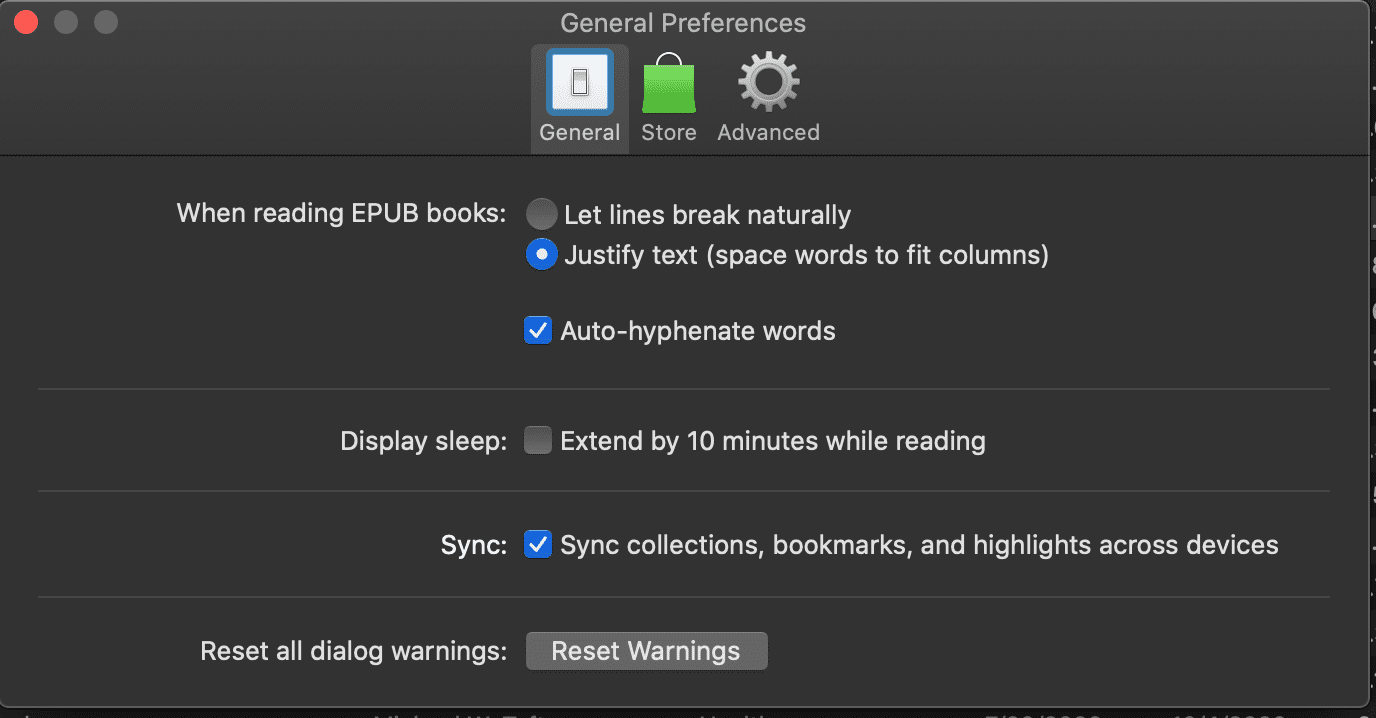Untick the Auto-hyphenate words checkbox
1376x718 pixels.
point(538,331)
